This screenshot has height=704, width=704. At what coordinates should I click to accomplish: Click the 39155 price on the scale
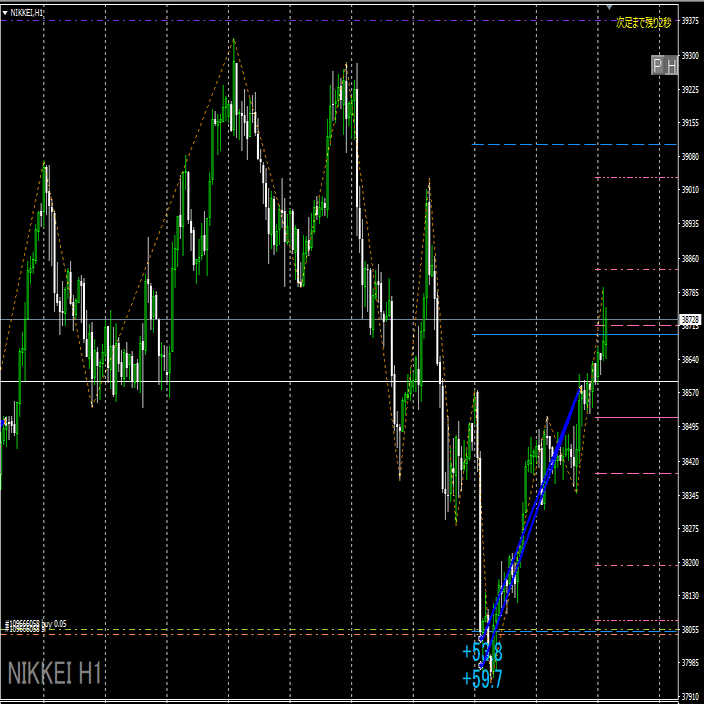tap(691, 123)
